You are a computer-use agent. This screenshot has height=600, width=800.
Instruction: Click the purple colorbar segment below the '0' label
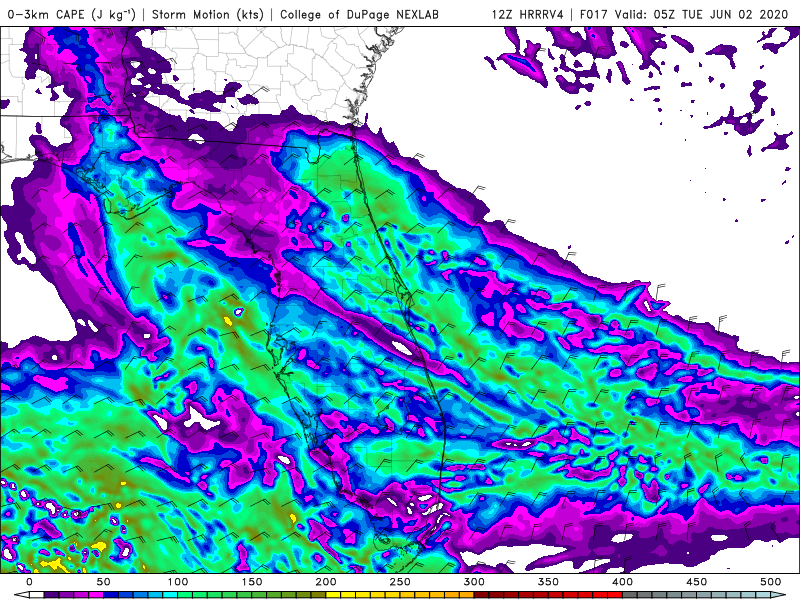click(x=52, y=595)
